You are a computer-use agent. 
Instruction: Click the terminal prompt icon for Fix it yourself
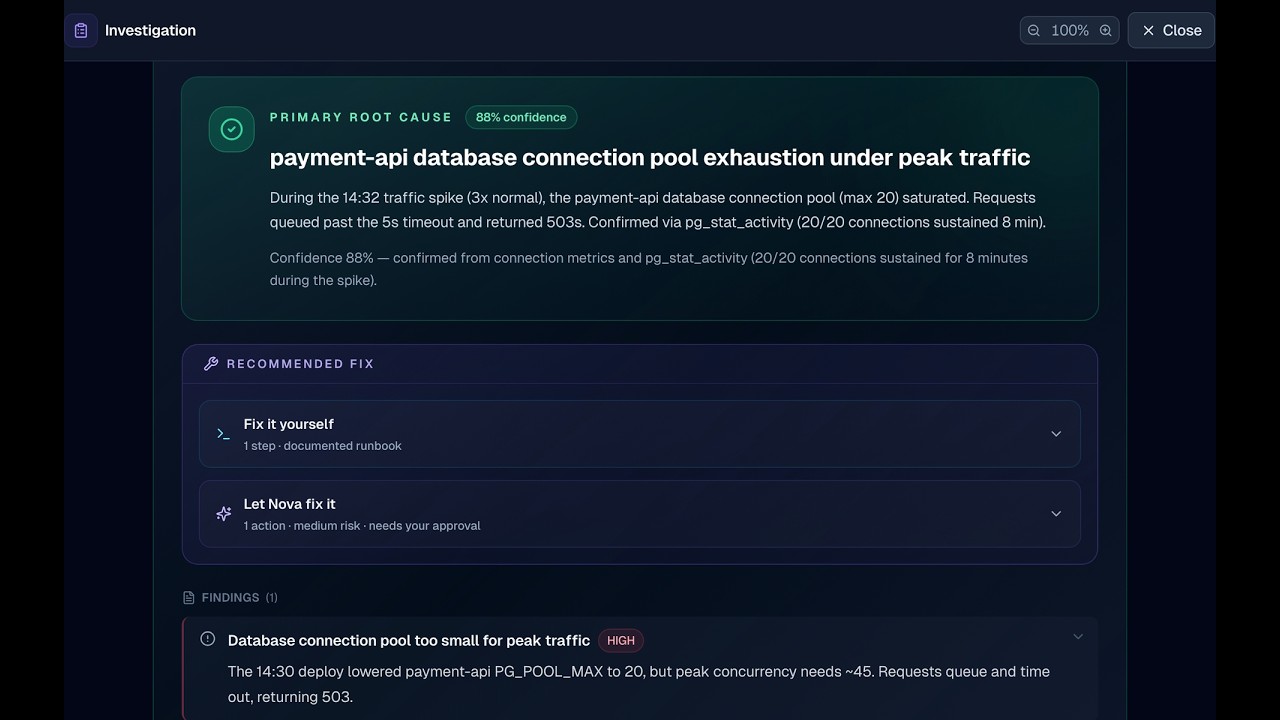click(x=223, y=434)
